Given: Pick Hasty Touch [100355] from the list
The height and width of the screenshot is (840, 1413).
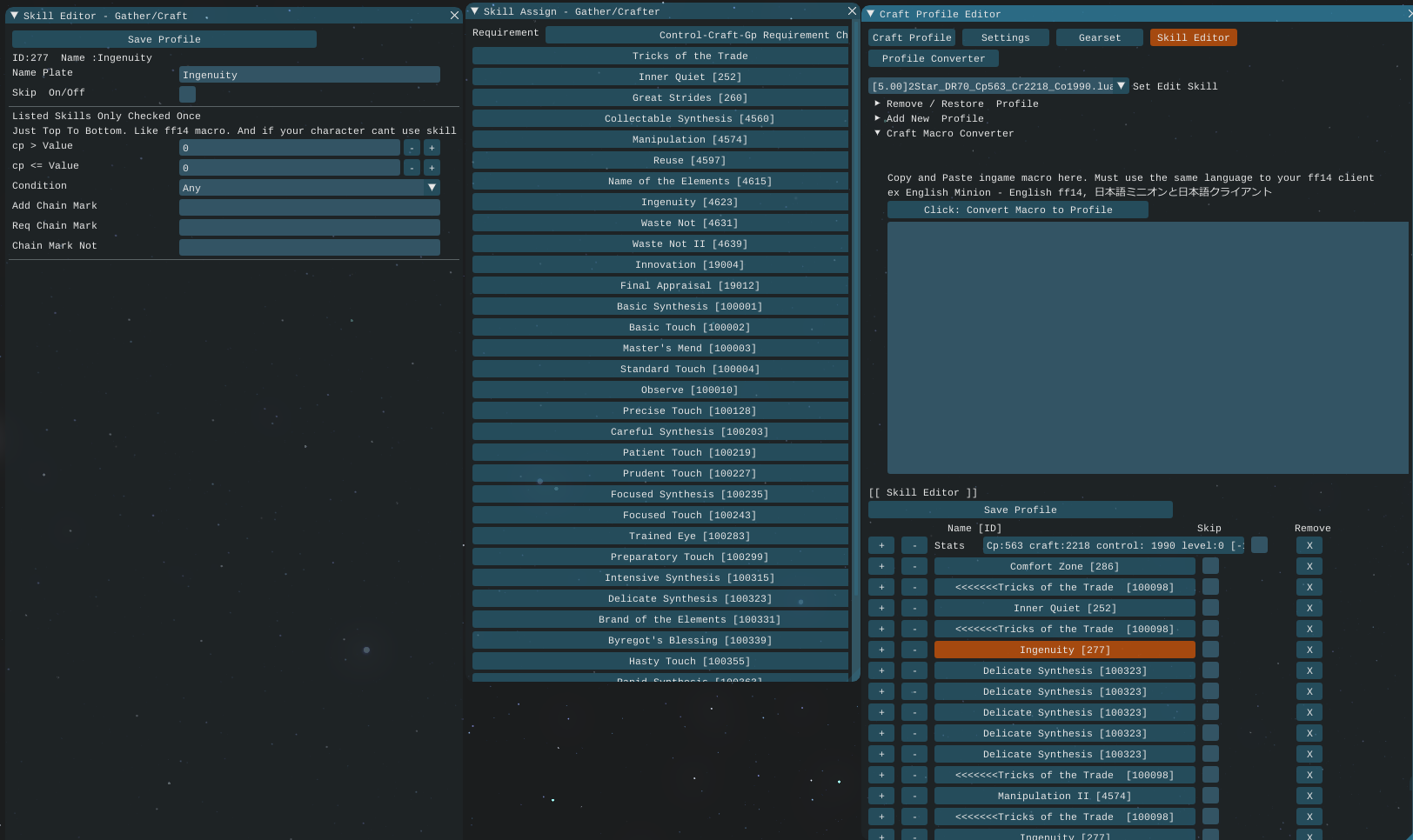Looking at the screenshot, I should (x=660, y=661).
